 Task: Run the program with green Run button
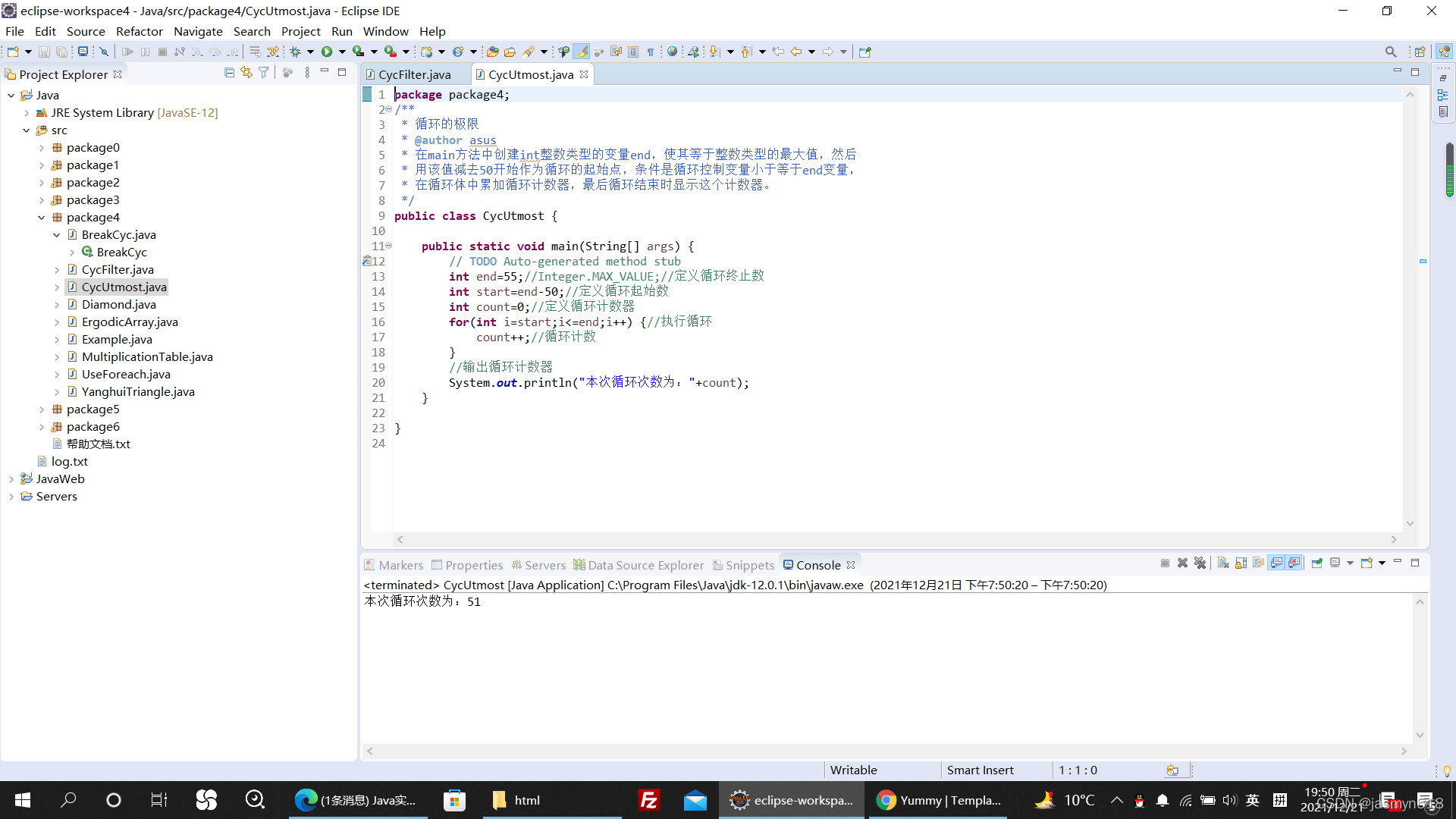coord(327,52)
